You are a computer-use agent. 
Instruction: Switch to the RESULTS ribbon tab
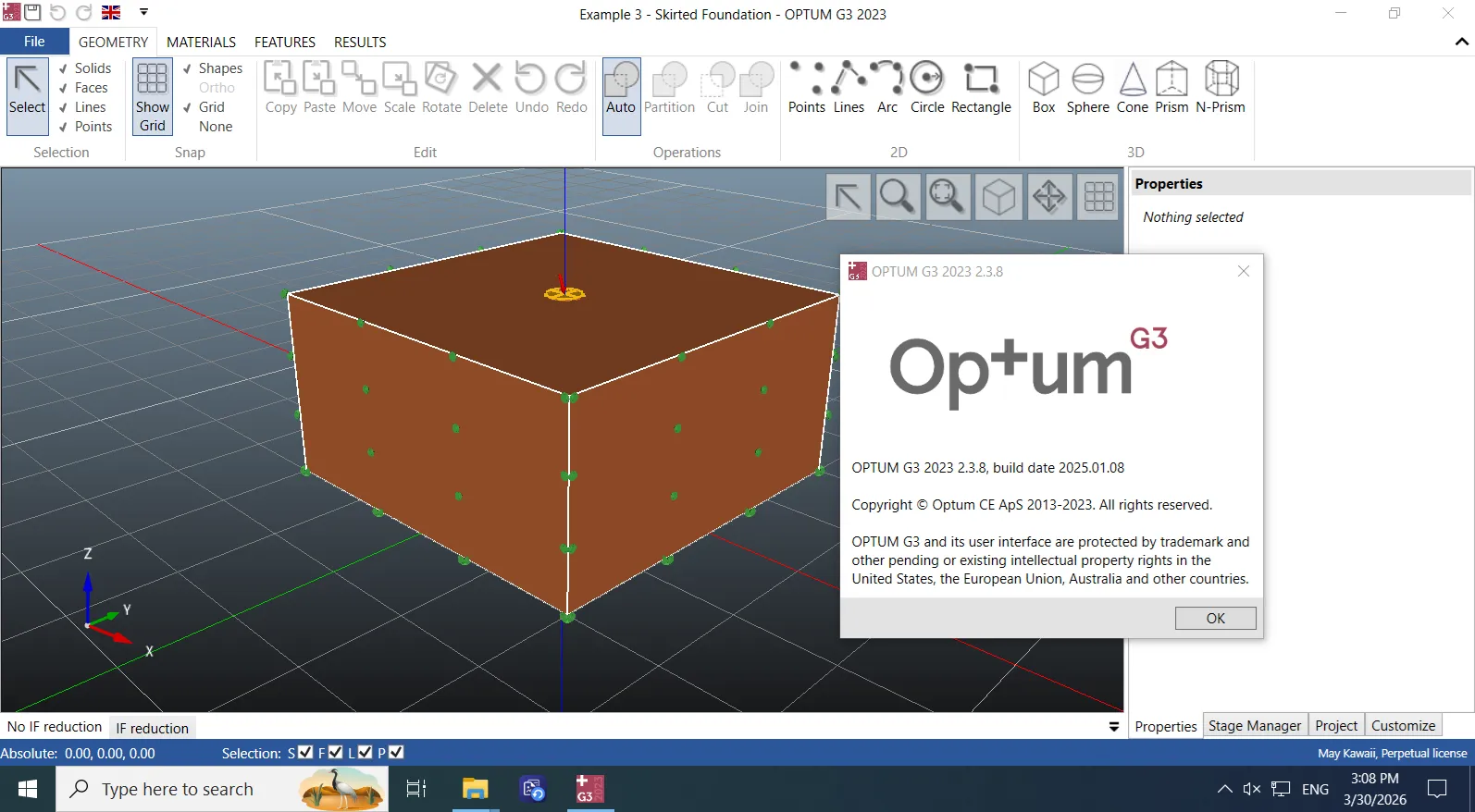[x=360, y=42]
